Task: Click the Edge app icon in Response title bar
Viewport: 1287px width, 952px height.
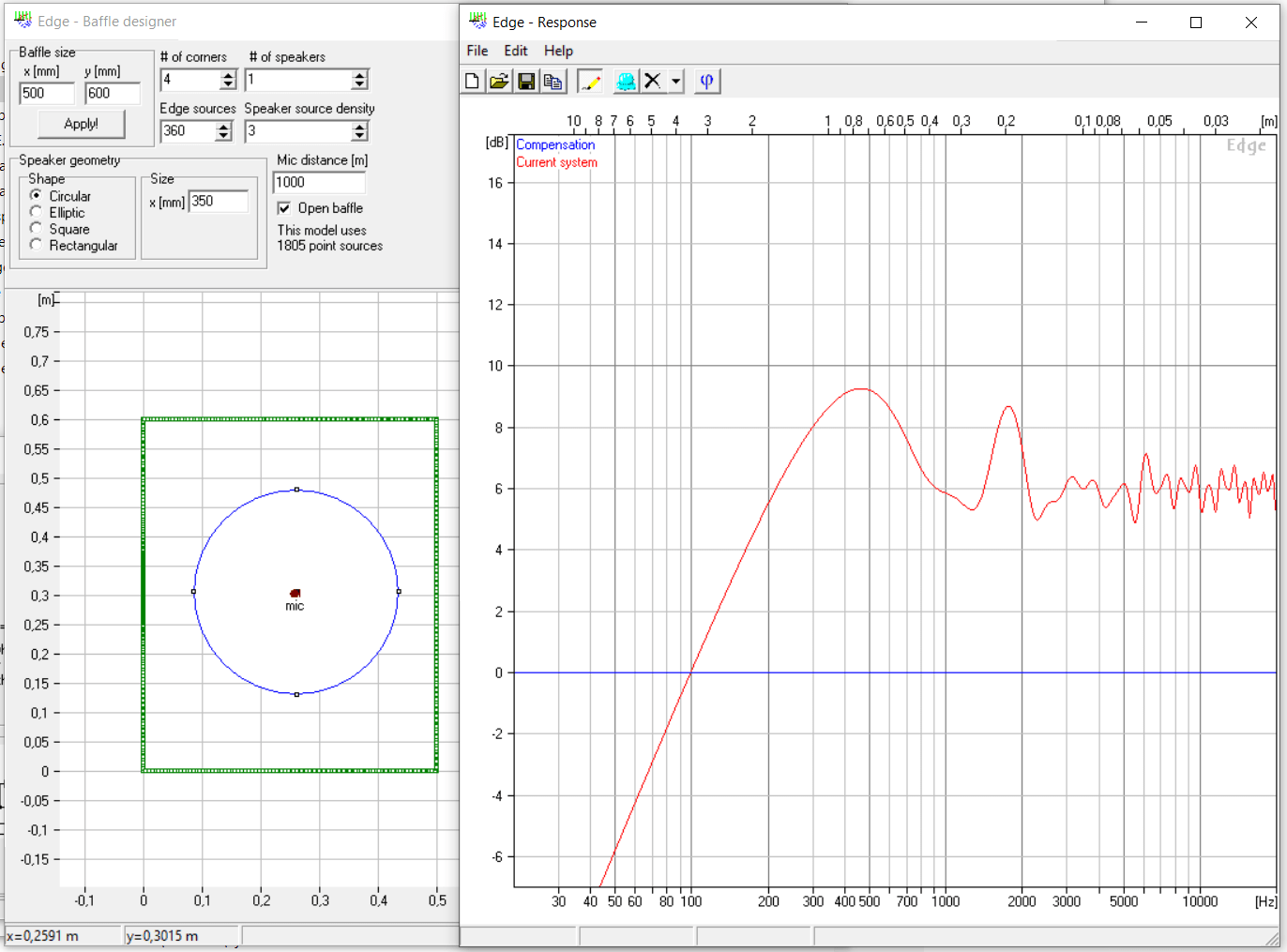Action: [x=477, y=21]
